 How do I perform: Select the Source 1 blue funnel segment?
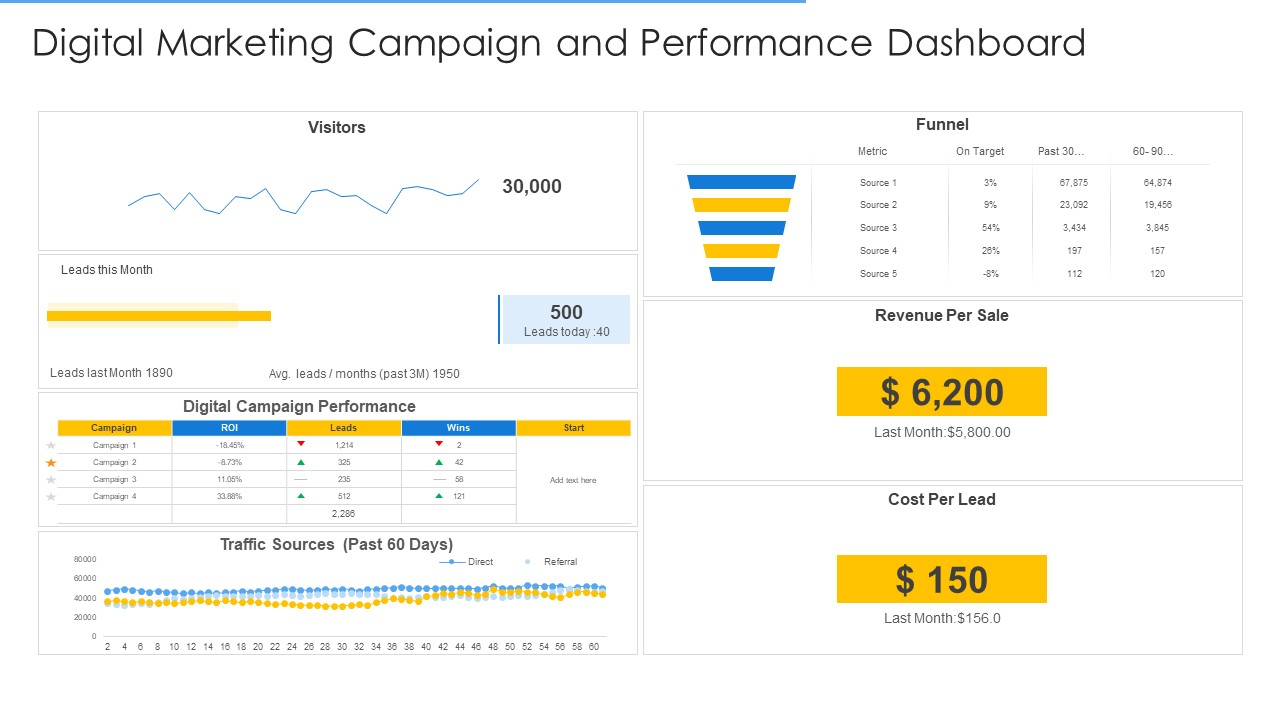741,182
